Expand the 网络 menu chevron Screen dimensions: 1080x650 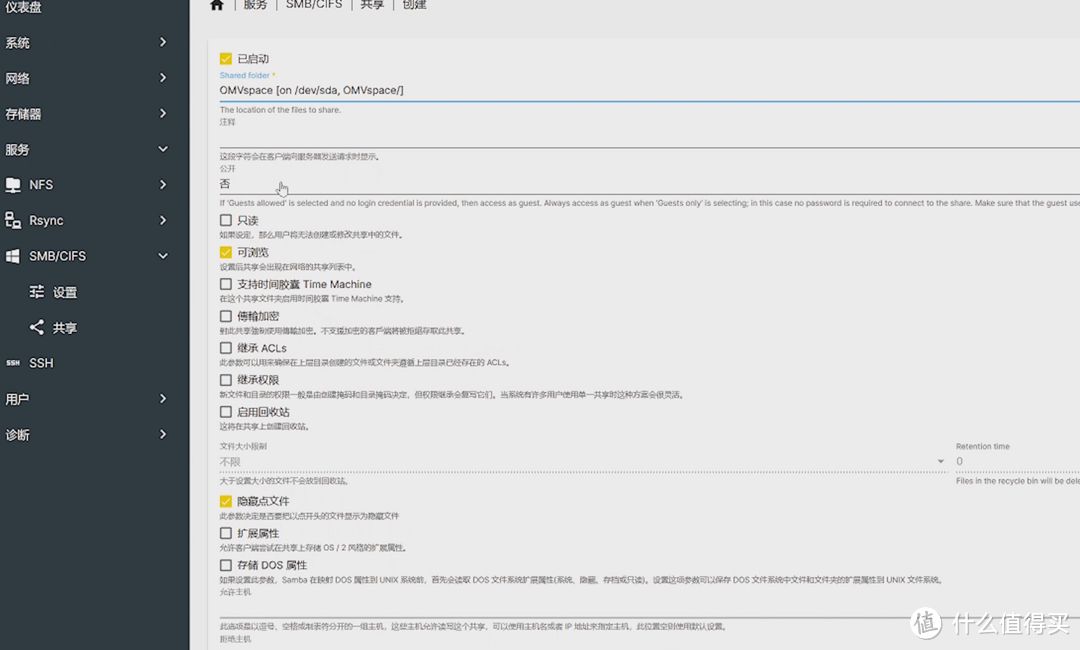[x=163, y=78]
